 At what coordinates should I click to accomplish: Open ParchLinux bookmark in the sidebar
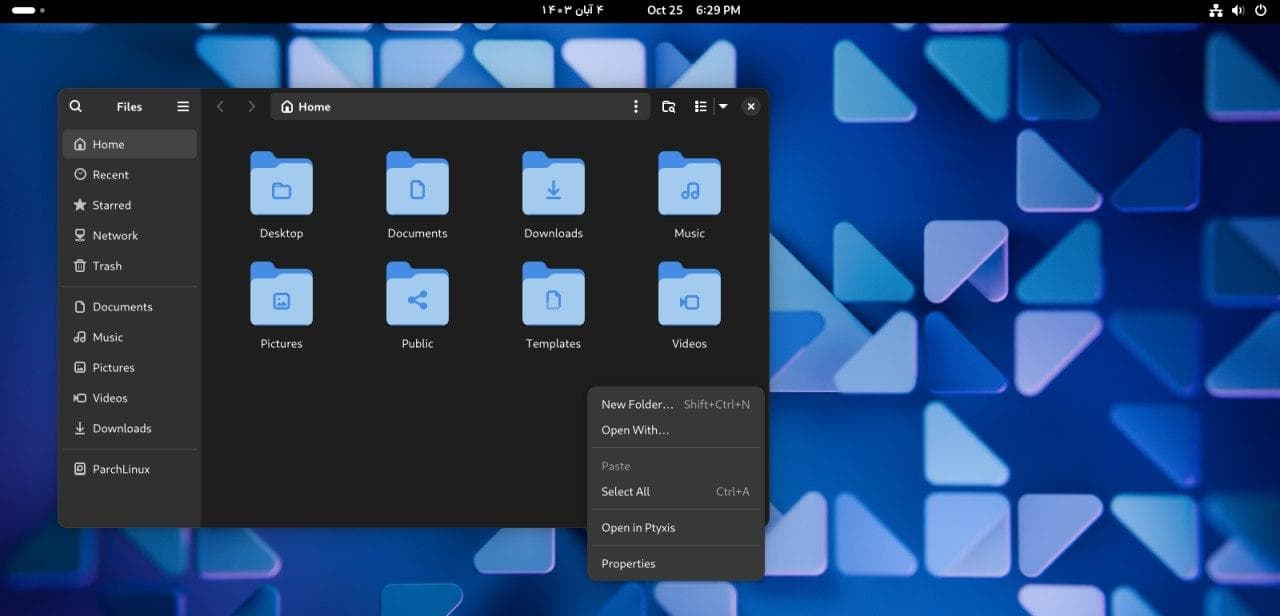(121, 469)
